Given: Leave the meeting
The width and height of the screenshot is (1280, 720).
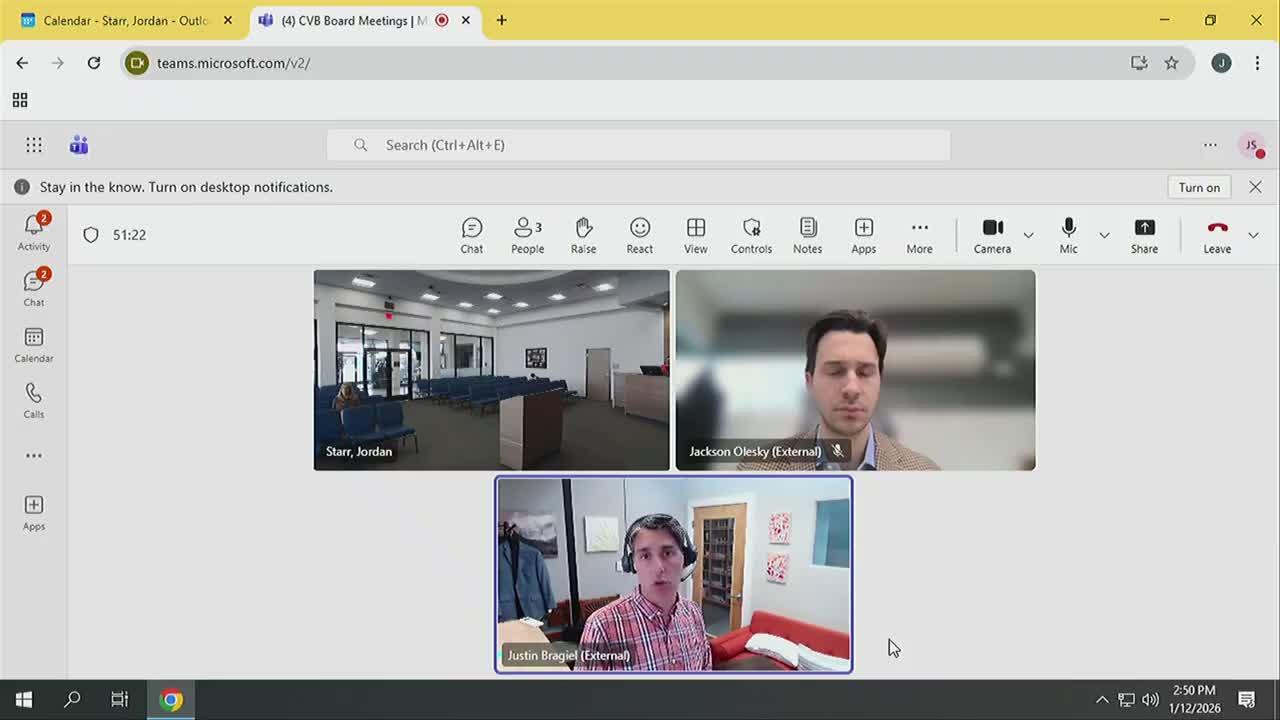Looking at the screenshot, I should pos(1216,236).
